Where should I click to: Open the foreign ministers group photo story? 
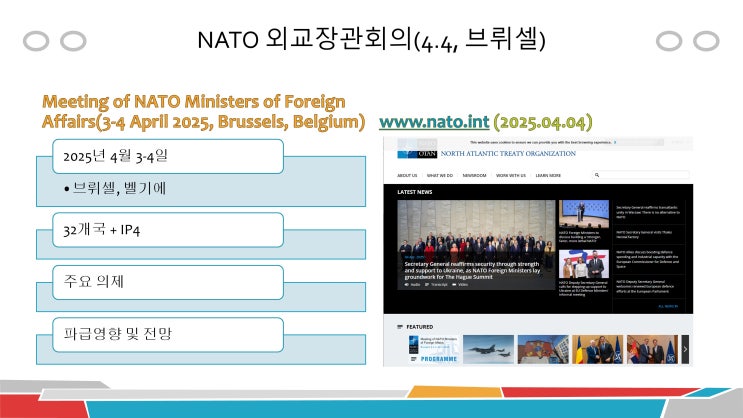click(x=476, y=245)
